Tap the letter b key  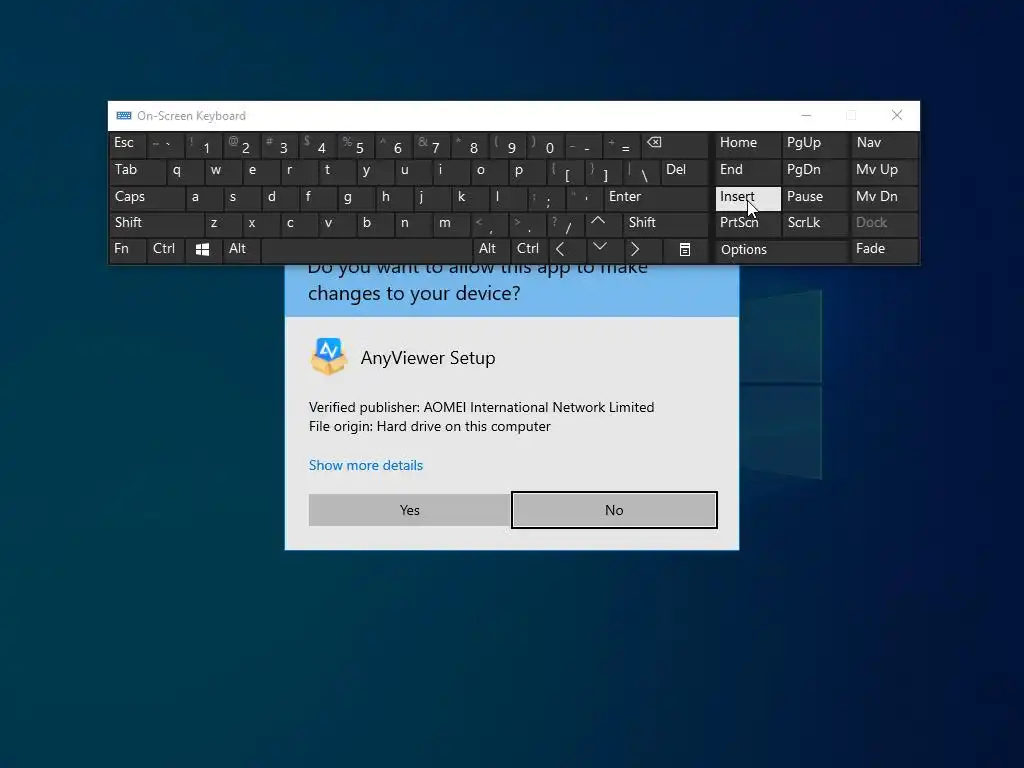point(375,223)
